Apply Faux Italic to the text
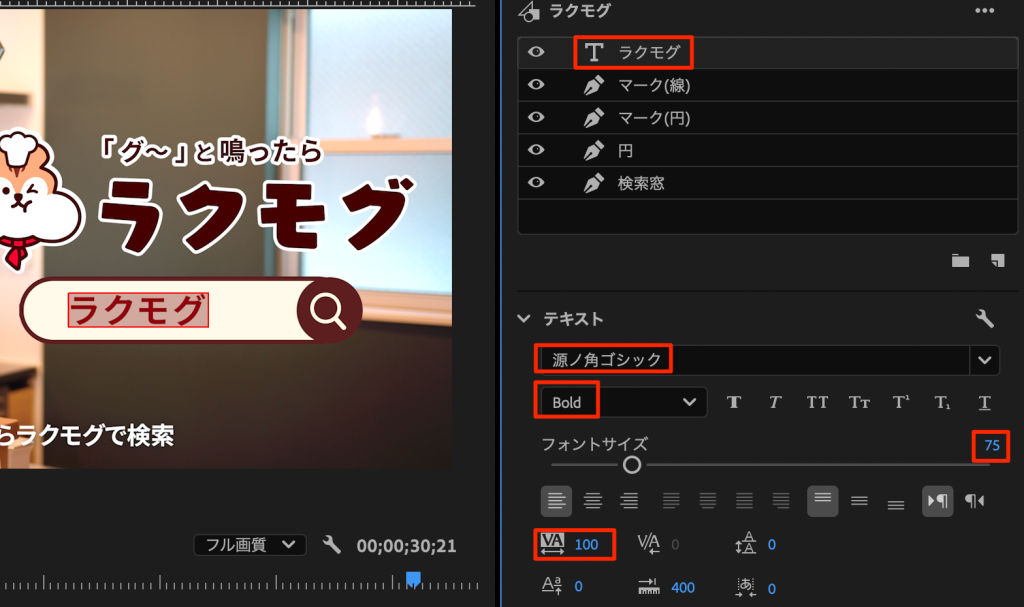The image size is (1024, 607). (774, 402)
